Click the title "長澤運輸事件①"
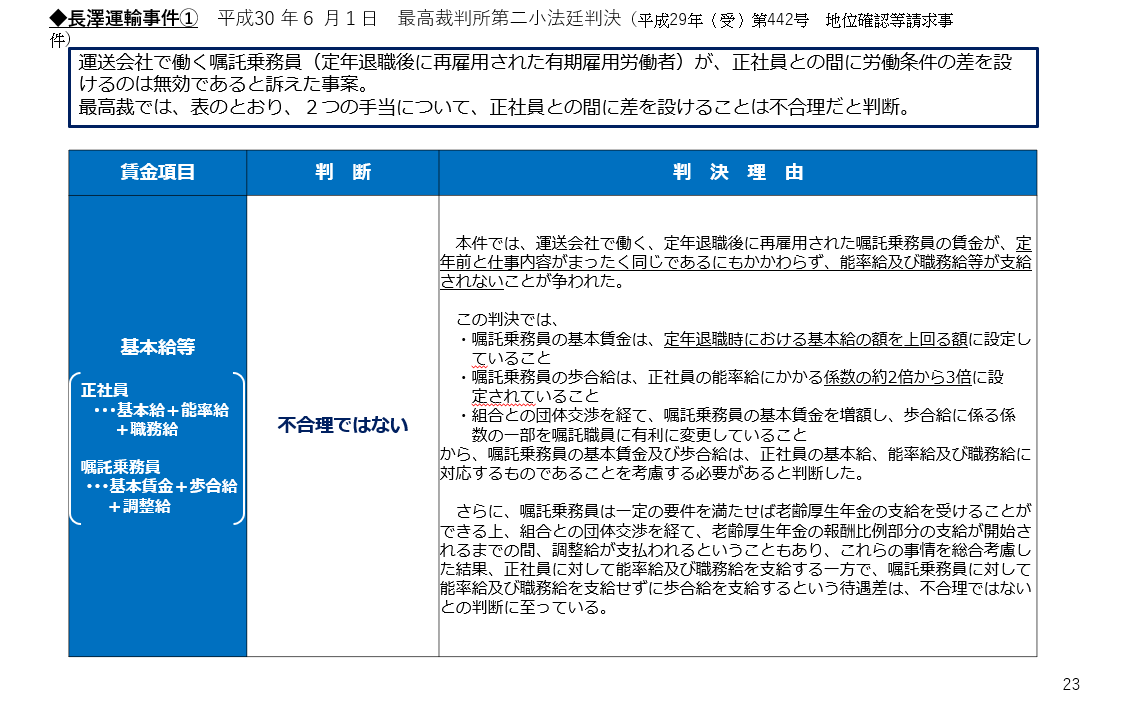 tap(132, 19)
